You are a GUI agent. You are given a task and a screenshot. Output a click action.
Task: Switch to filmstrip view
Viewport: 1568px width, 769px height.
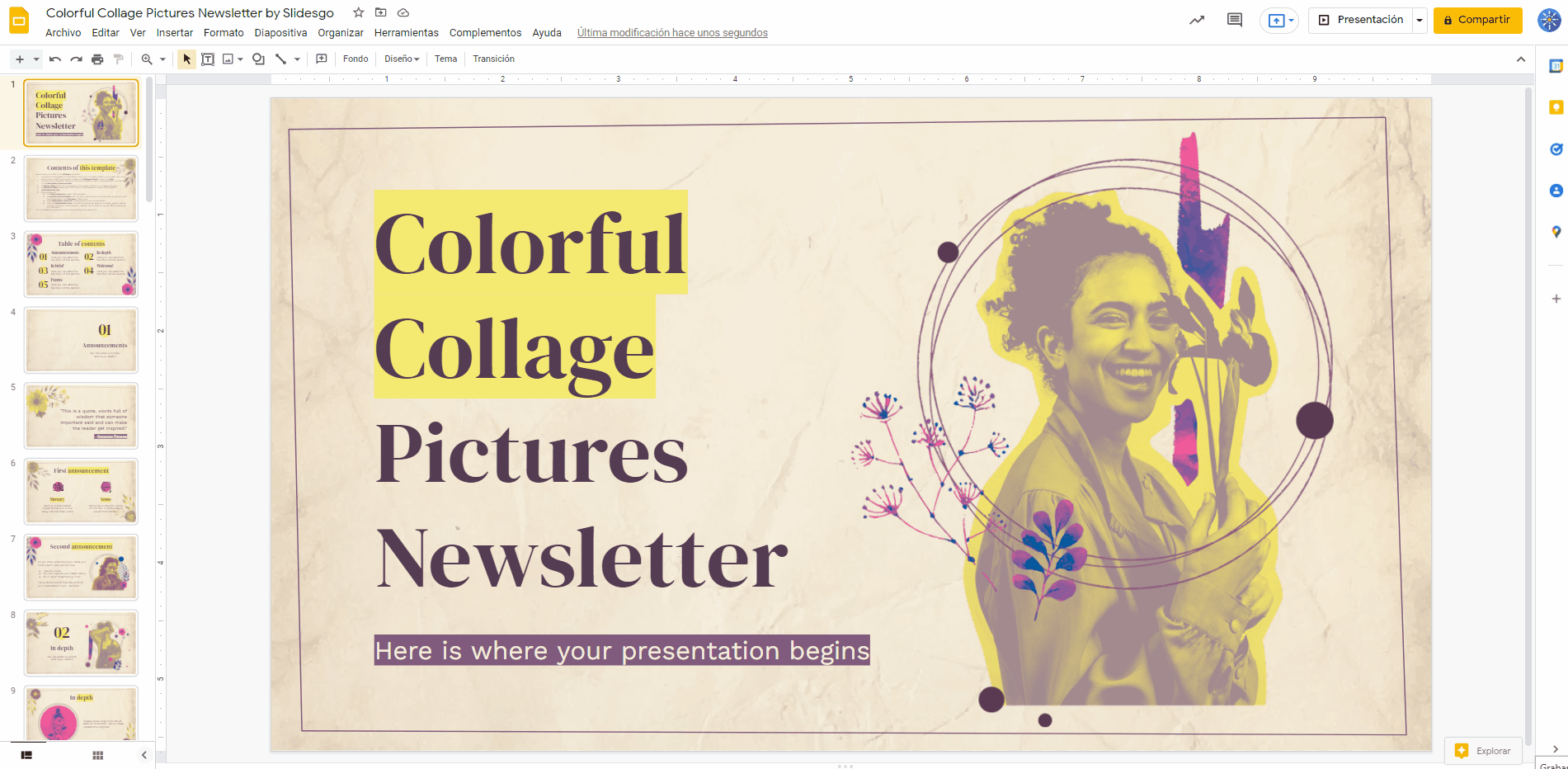(26, 755)
